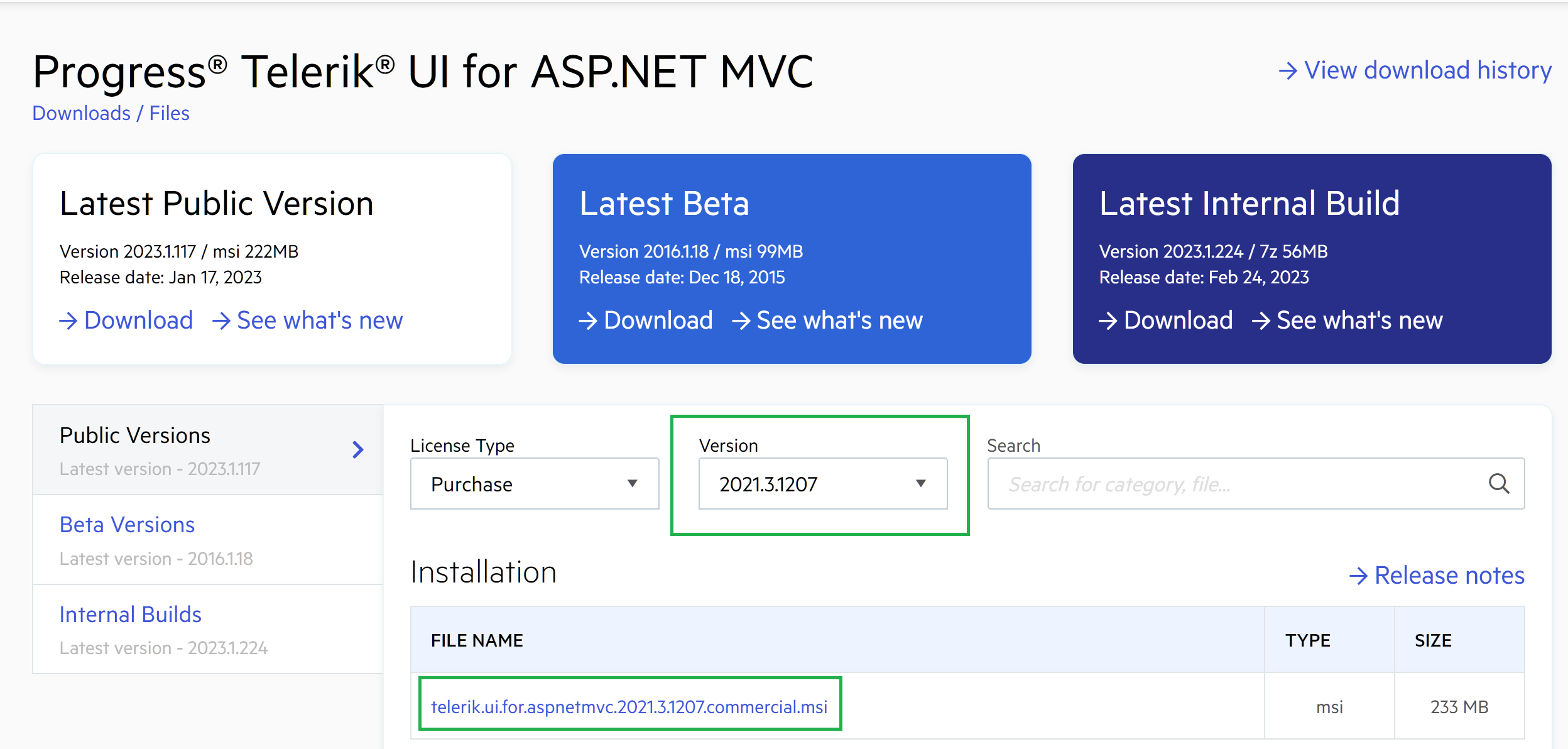1568x749 pixels.
Task: Switch to the Beta Versions tab
Action: (x=128, y=525)
